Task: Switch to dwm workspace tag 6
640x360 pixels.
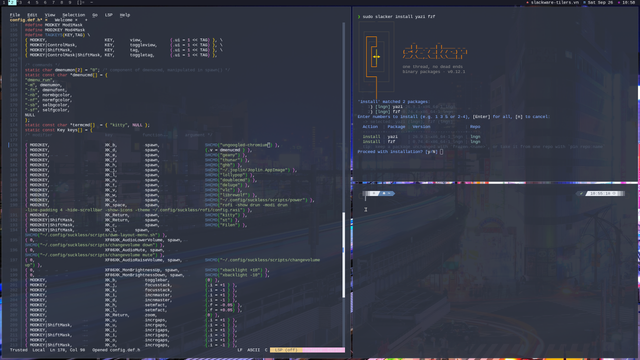Action: click(45, 2)
